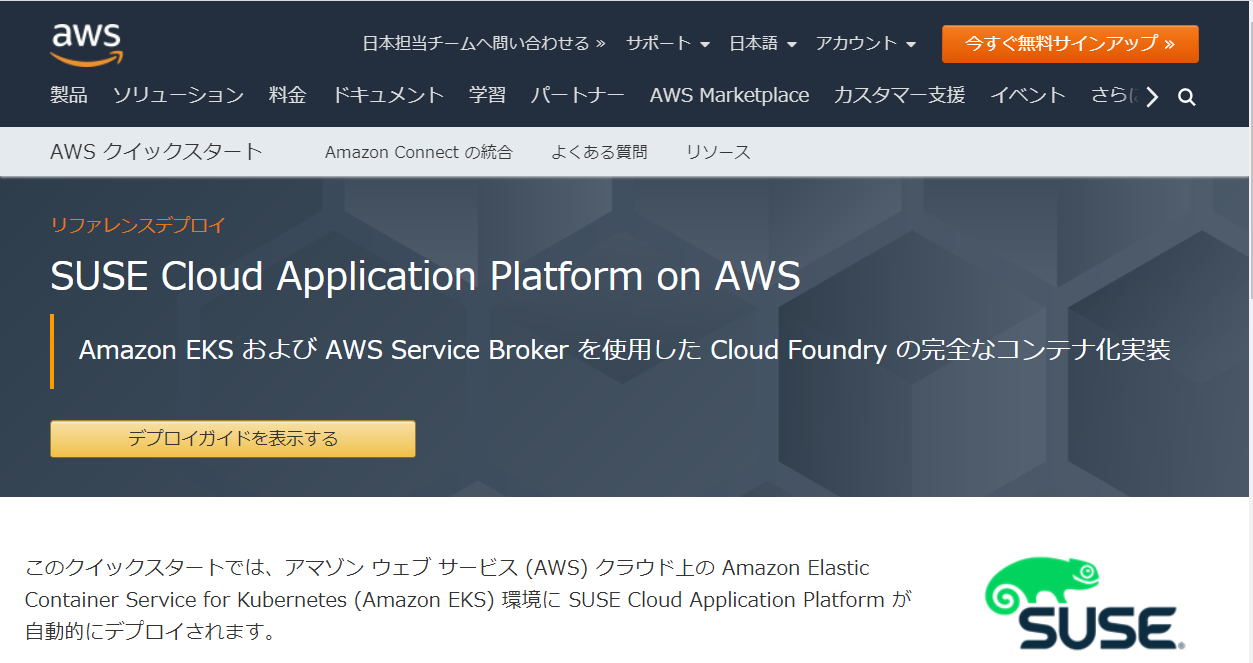Click the デプロイガイドを表示する button

click(x=232, y=438)
